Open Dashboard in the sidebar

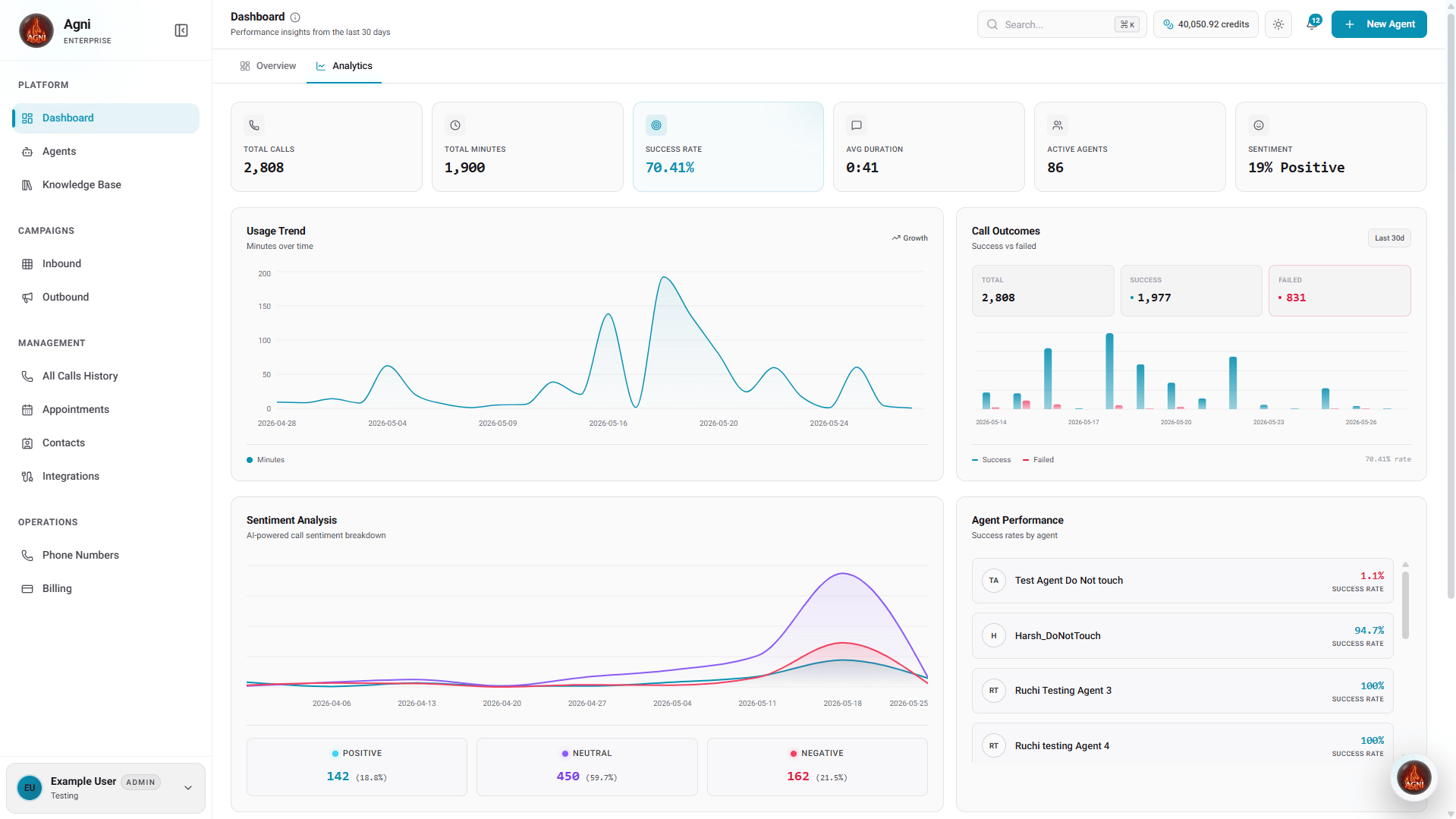[106, 118]
